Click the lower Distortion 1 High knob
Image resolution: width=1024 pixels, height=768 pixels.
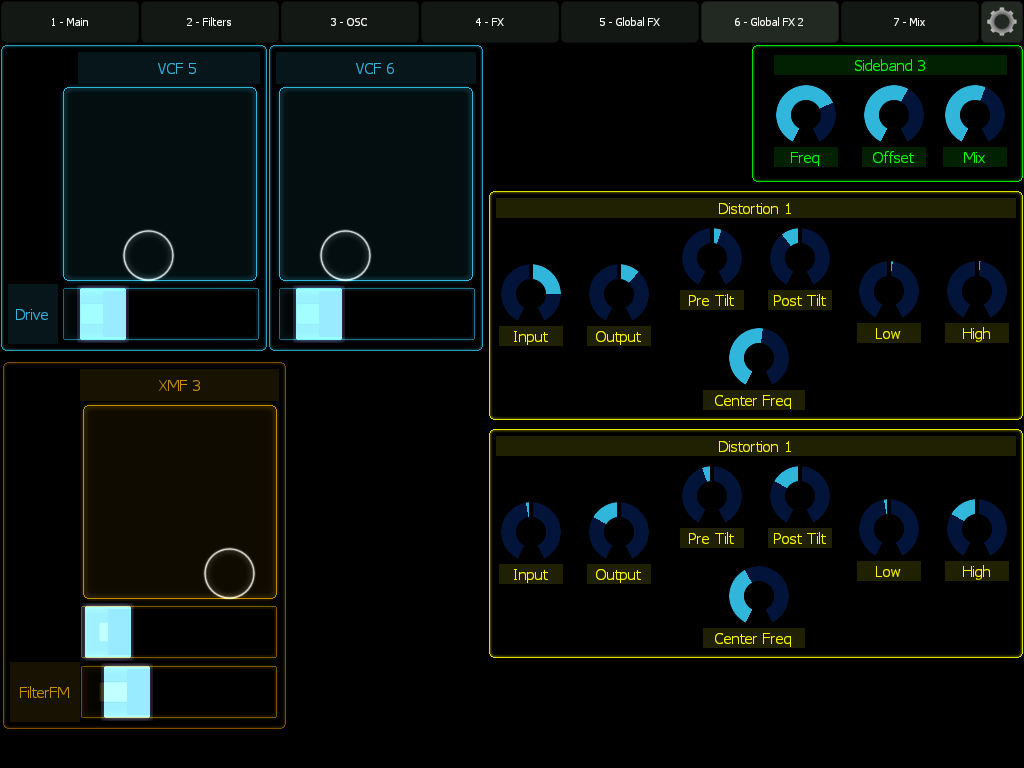click(976, 528)
